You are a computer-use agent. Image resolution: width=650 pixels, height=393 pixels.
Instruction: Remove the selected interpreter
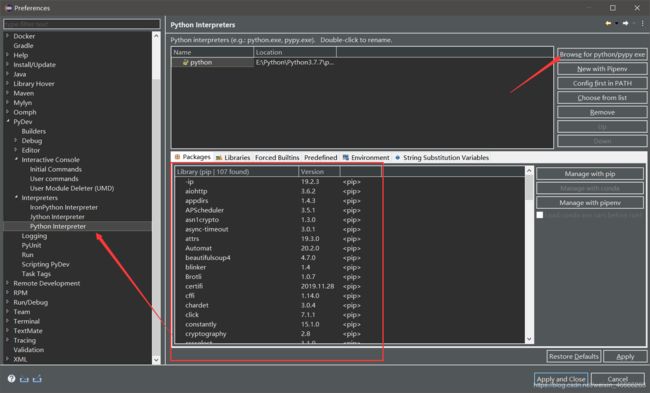[x=602, y=112]
